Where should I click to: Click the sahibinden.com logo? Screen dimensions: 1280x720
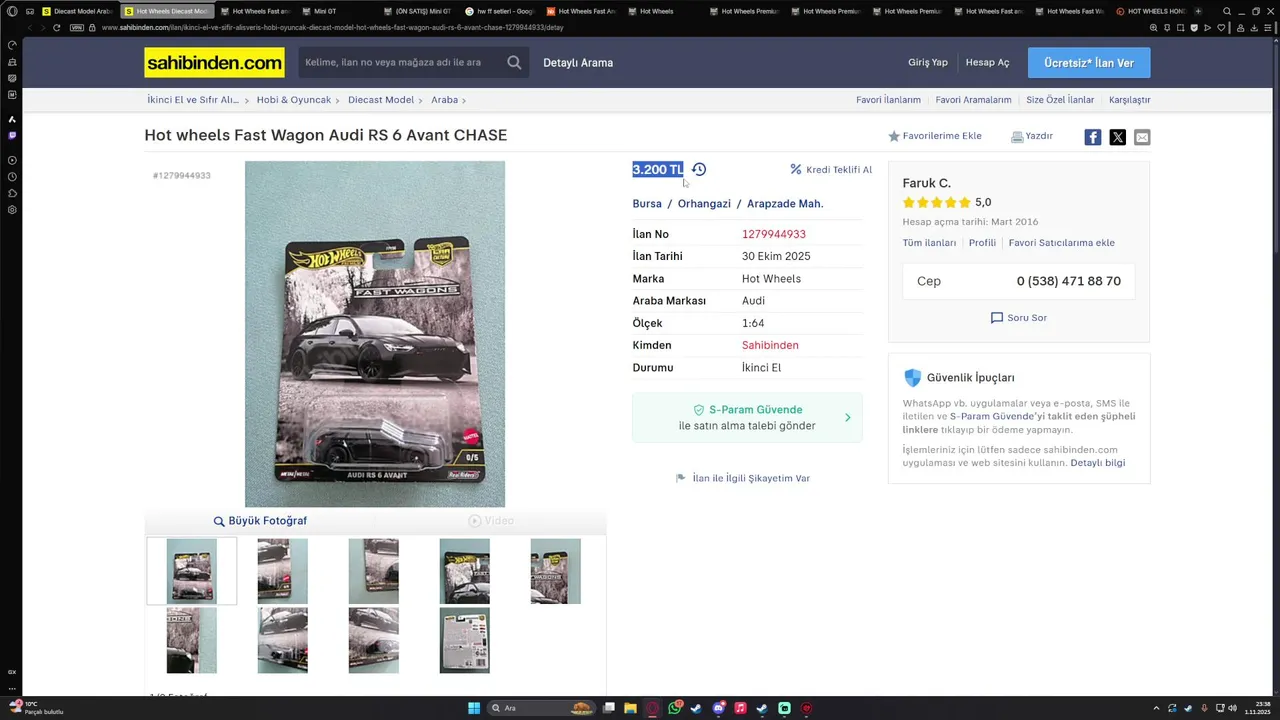[x=214, y=62]
